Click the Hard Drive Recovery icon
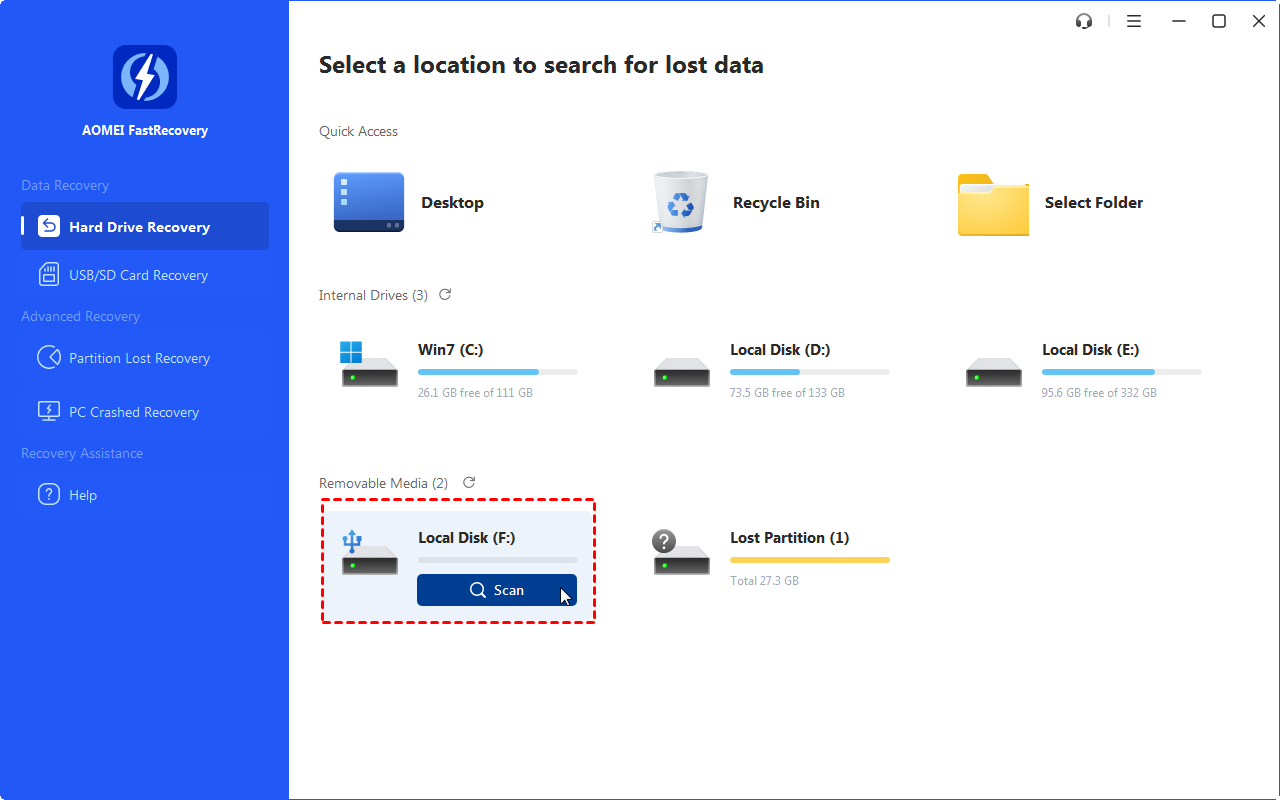 [x=49, y=226]
